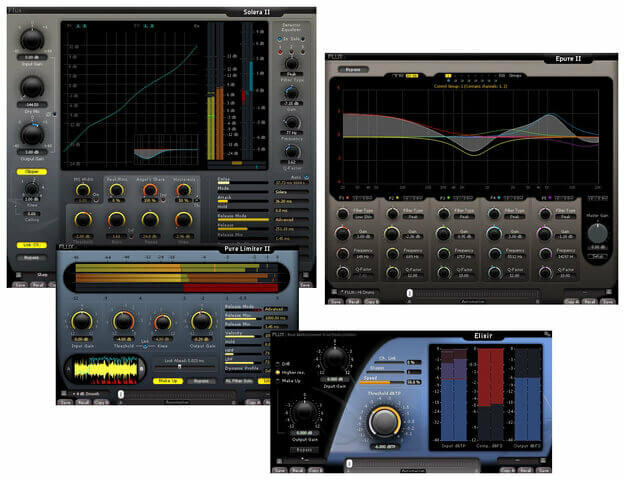Click the Speed slider in Elixir
This screenshot has height=480, width=625.
pyautogui.click(x=382, y=382)
